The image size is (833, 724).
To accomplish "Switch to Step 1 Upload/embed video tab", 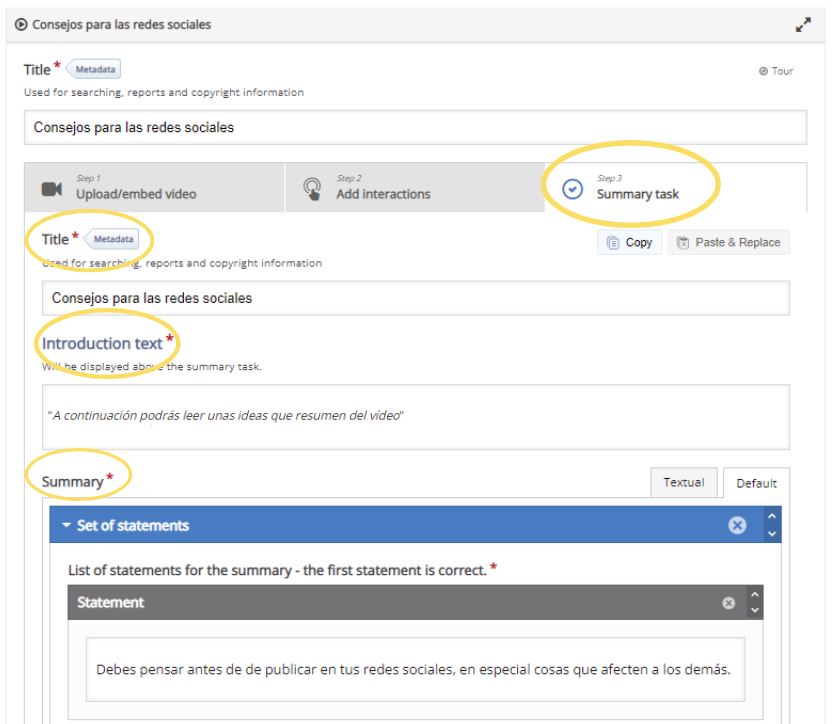I will pyautogui.click(x=154, y=187).
